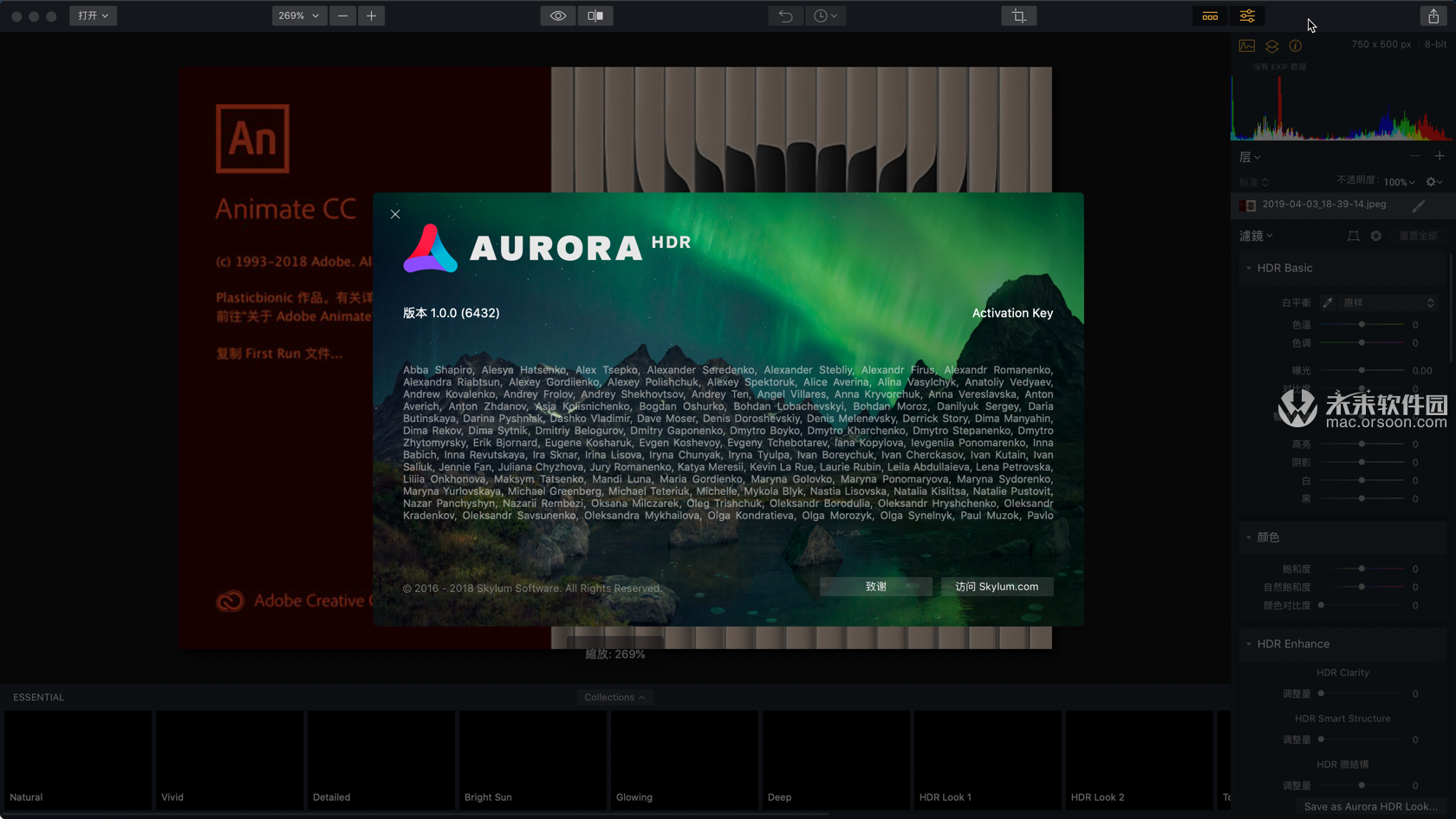Image resolution: width=1456 pixels, height=819 pixels.
Task: Open the layer settings gear menu
Action: (1434, 182)
